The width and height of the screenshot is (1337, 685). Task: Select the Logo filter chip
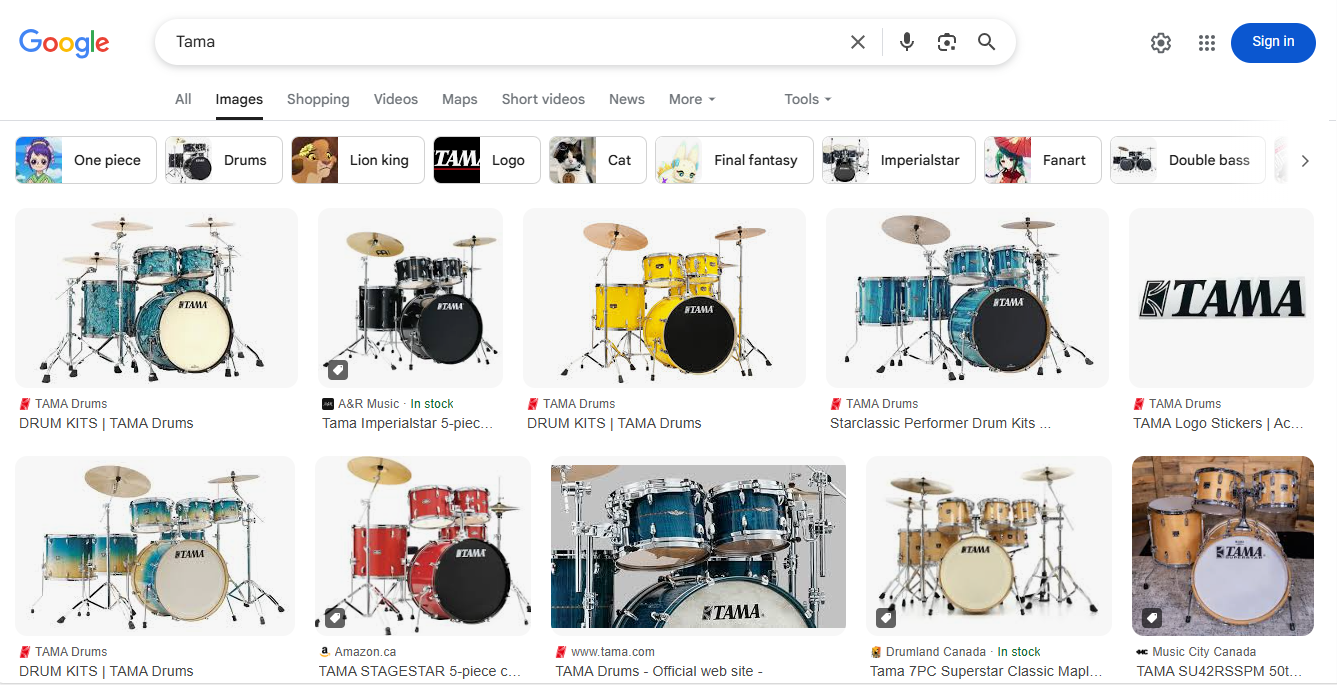coord(487,160)
